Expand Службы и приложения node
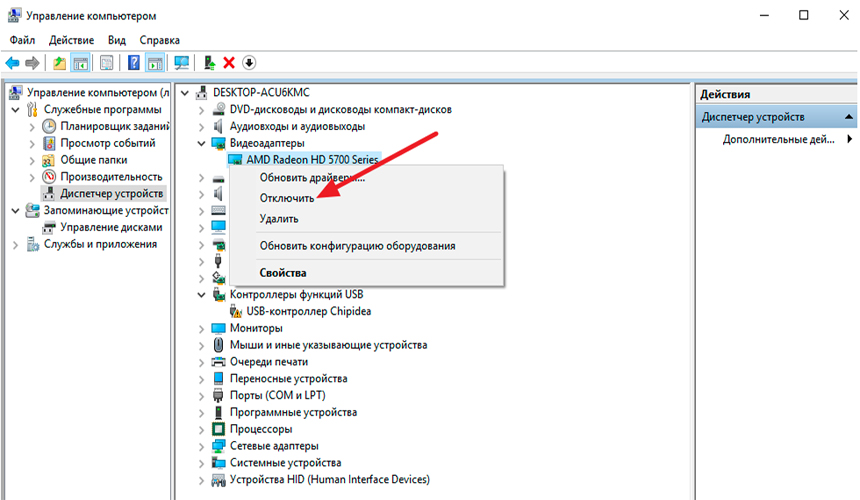The image size is (860, 500). pos(15,245)
